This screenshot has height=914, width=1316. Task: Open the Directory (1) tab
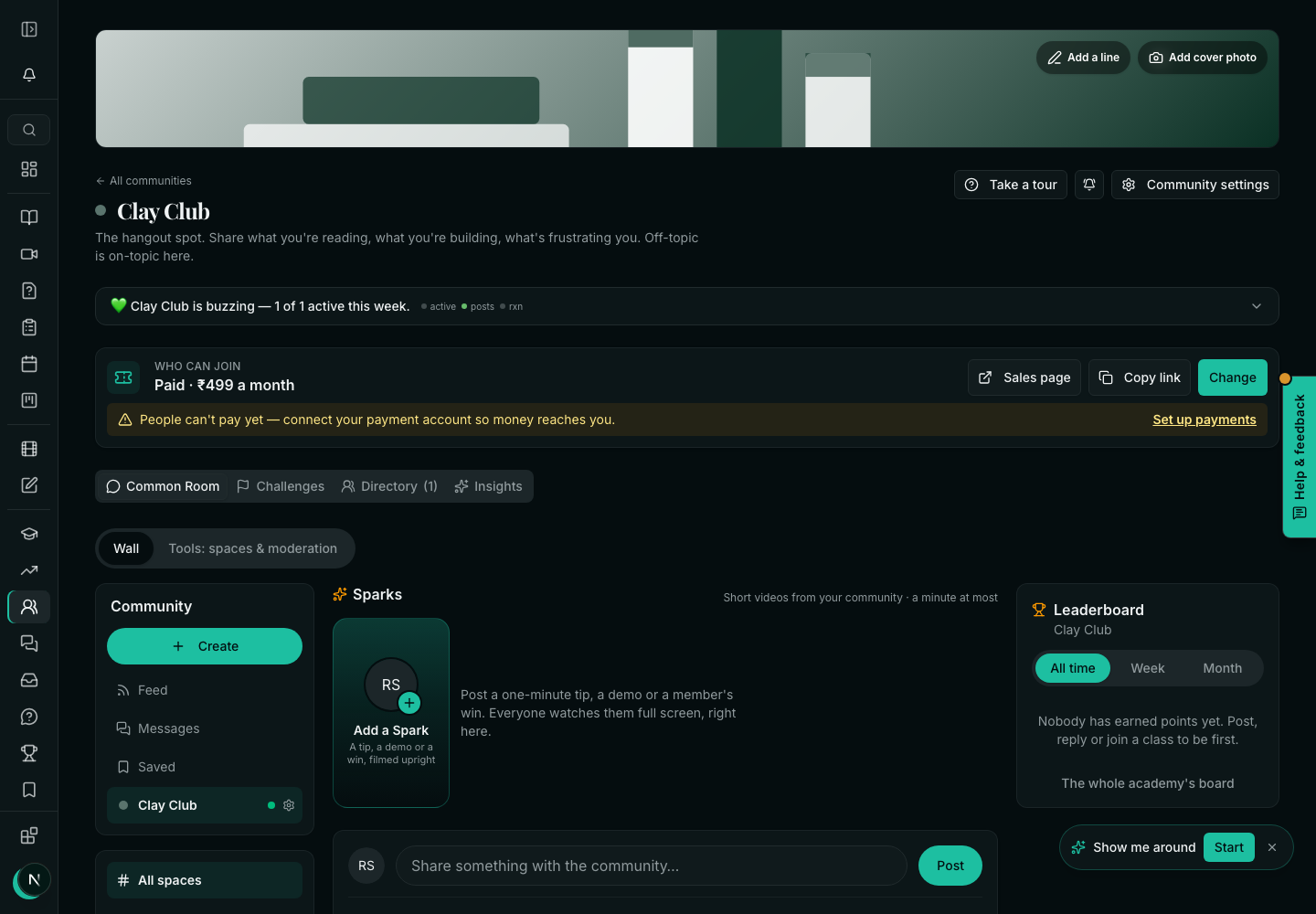389,486
